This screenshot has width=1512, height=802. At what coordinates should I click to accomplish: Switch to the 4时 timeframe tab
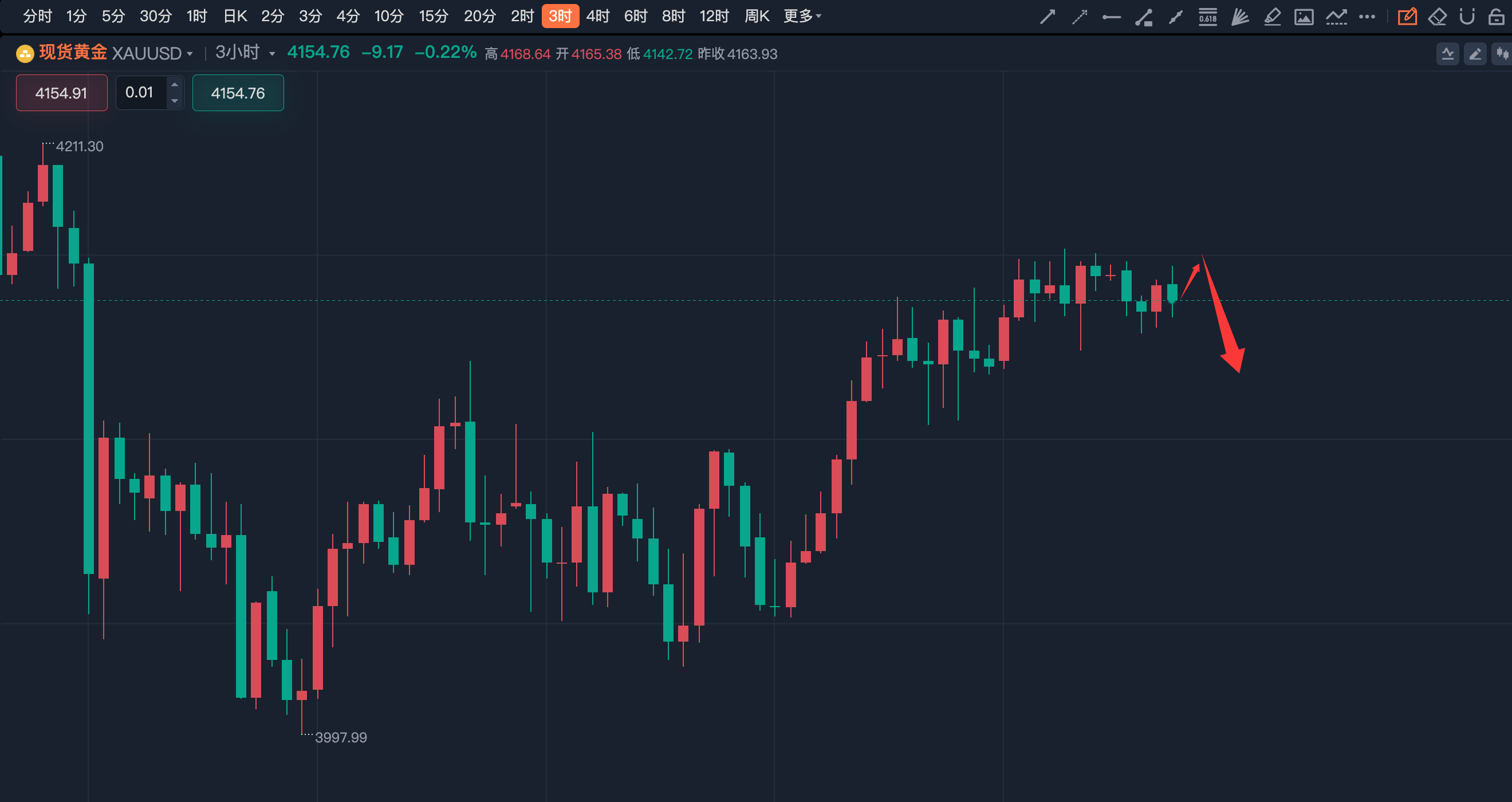597,17
